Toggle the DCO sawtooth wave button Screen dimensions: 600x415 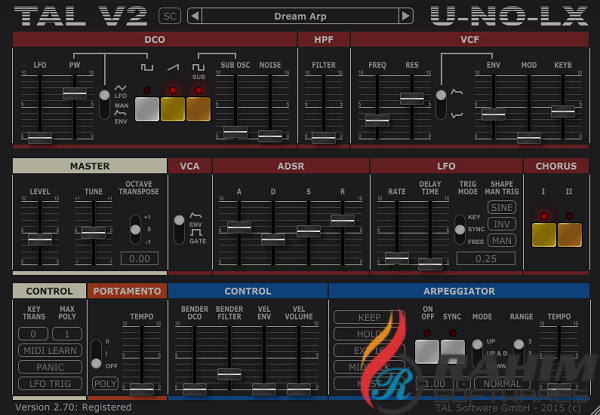point(173,109)
